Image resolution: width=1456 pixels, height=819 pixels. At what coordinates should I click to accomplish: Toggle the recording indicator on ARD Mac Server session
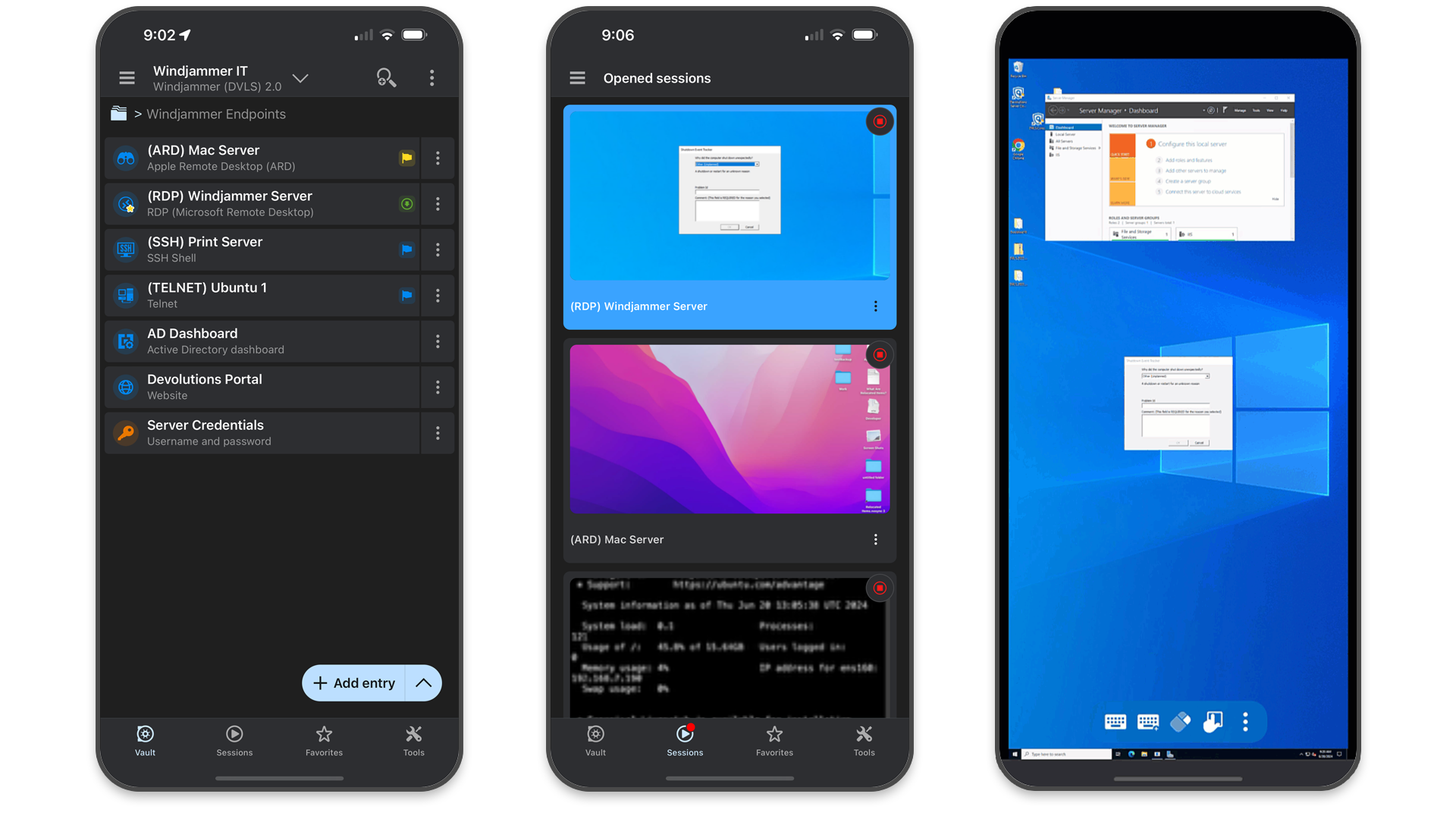(877, 355)
